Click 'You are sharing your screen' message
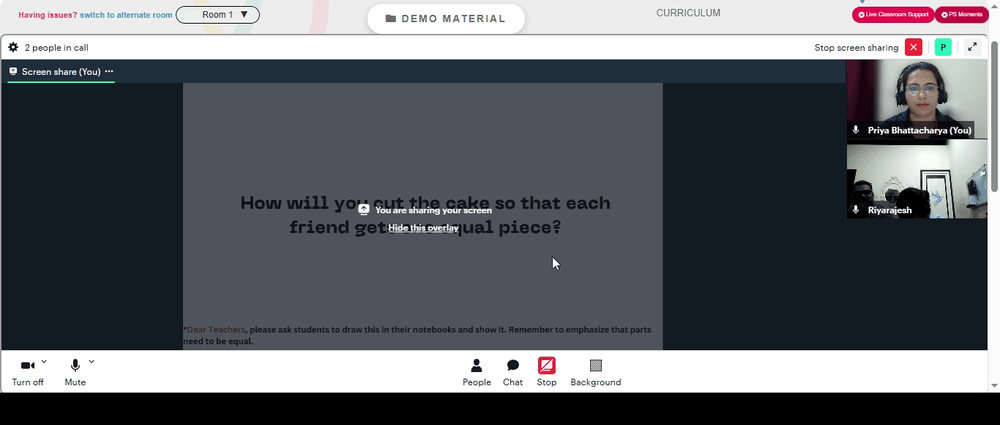The height and width of the screenshot is (425, 1000). coord(434,210)
